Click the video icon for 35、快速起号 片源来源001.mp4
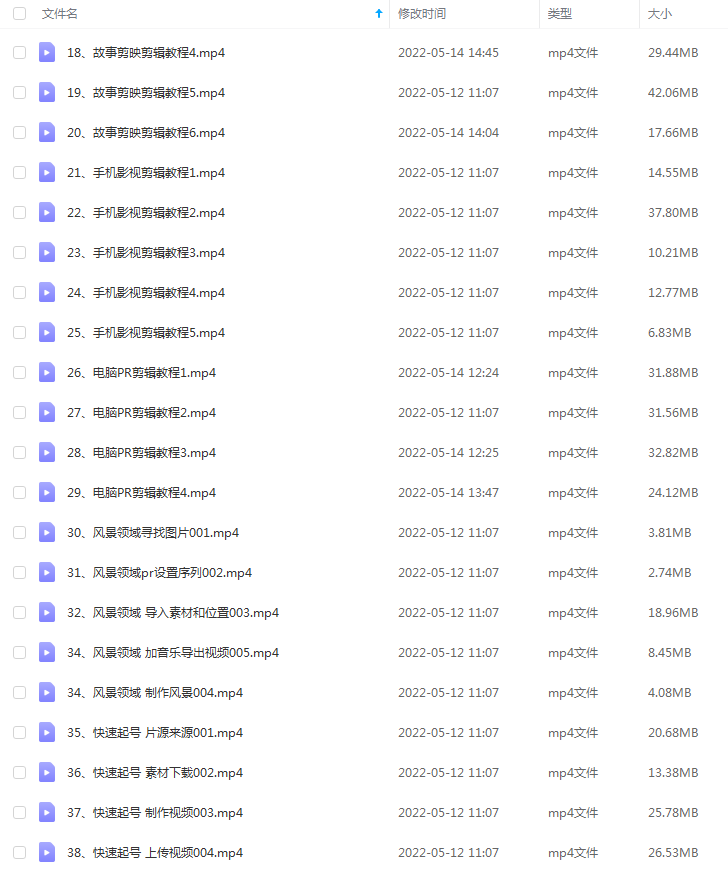Viewport: 728px width, 870px height. [x=47, y=732]
